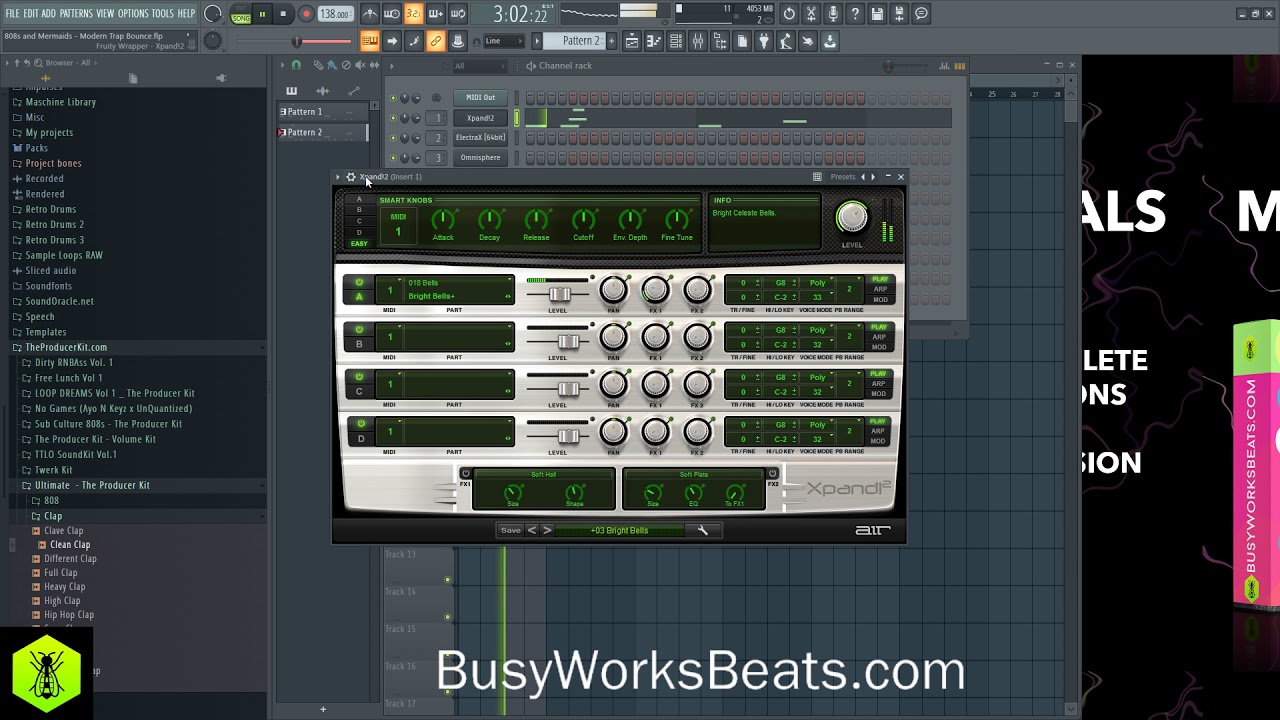1280x720 pixels.
Task: Click the Fine Tune smart knob
Action: pyautogui.click(x=677, y=219)
